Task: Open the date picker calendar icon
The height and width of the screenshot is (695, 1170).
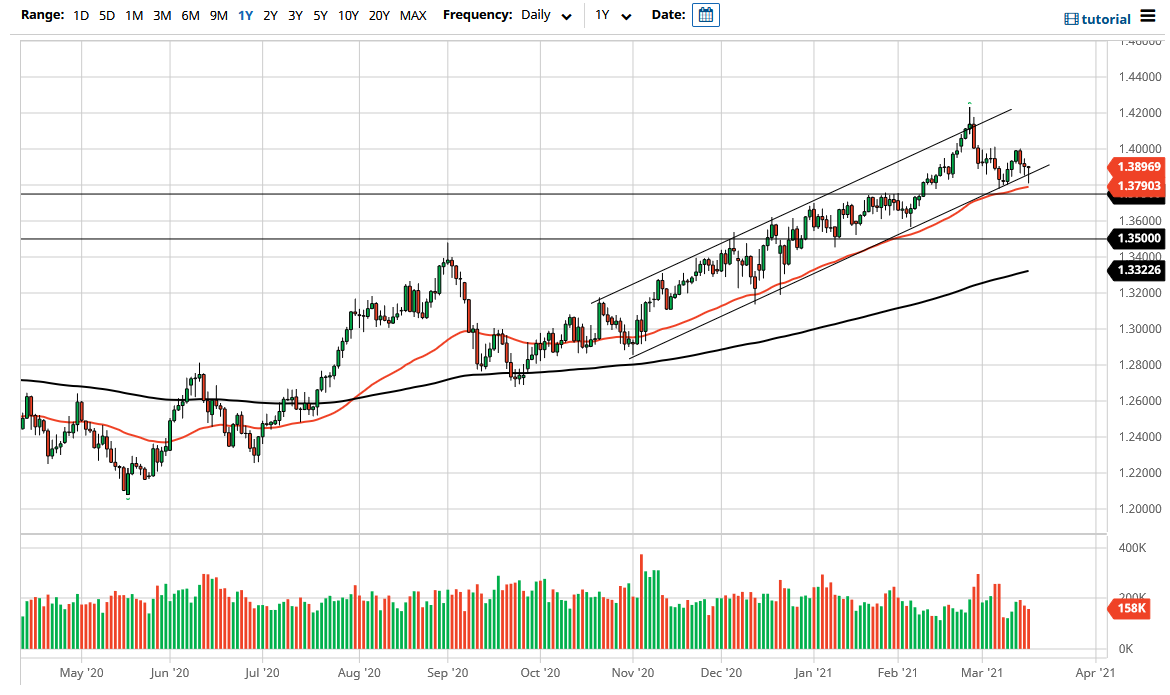Action: [x=705, y=15]
